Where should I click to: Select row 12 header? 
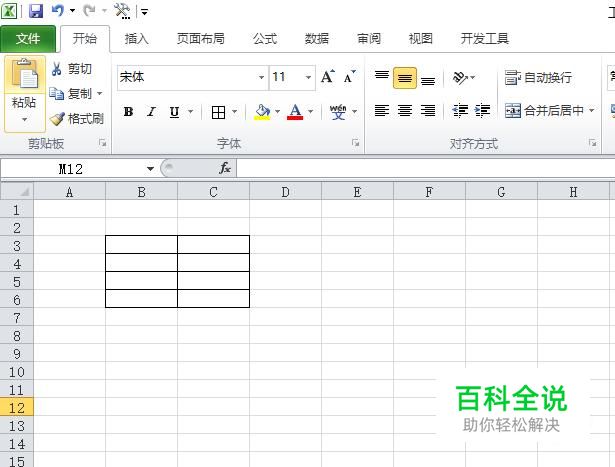[16, 407]
